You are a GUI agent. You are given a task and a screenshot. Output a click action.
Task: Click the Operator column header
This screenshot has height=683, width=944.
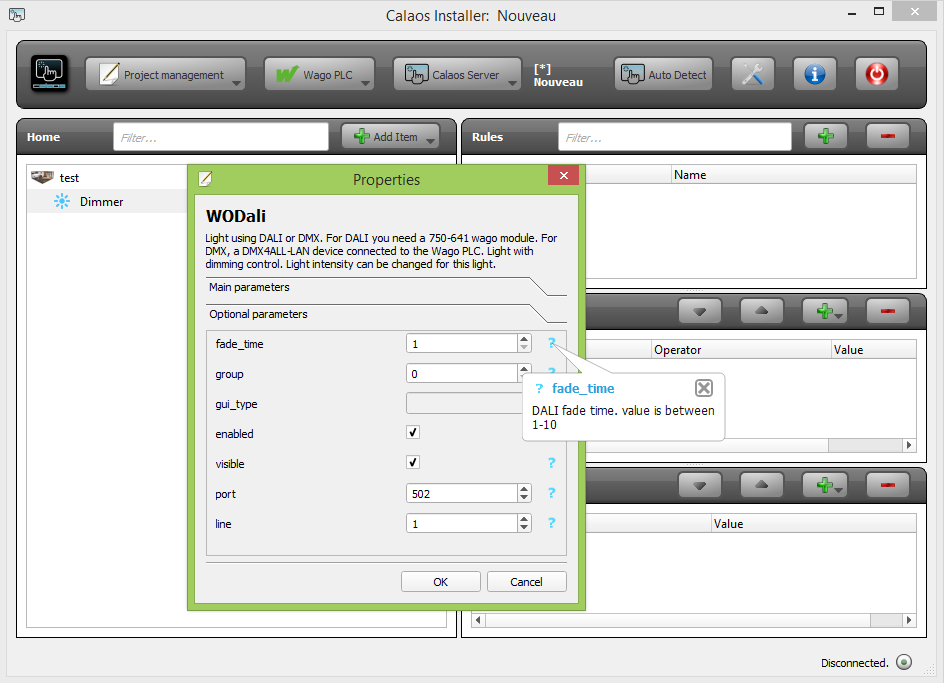pyautogui.click(x=741, y=350)
